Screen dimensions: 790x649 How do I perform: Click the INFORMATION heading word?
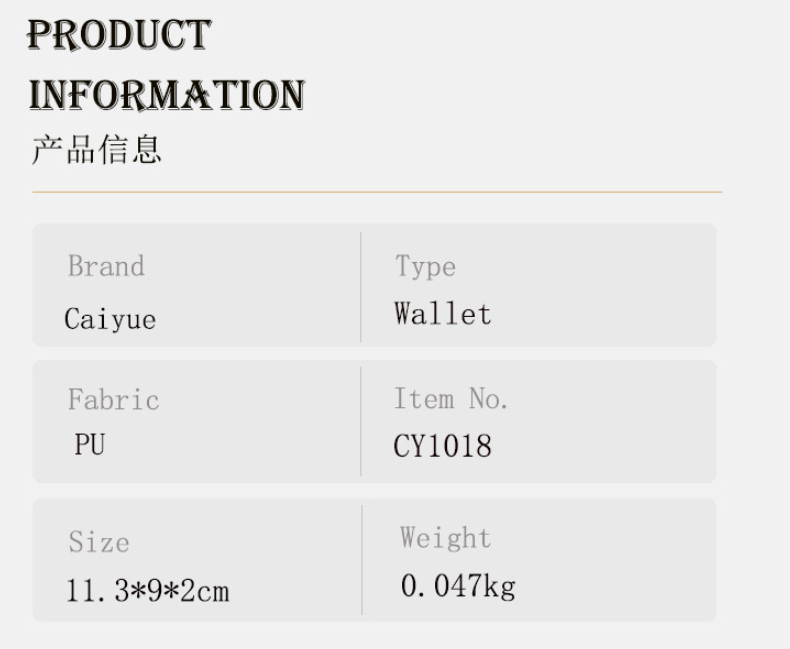point(166,95)
